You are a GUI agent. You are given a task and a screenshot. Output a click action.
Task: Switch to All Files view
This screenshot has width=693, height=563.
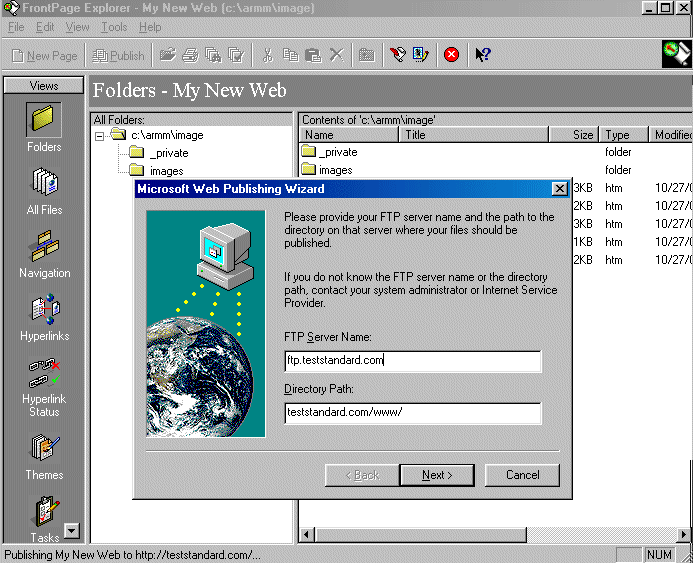(44, 191)
